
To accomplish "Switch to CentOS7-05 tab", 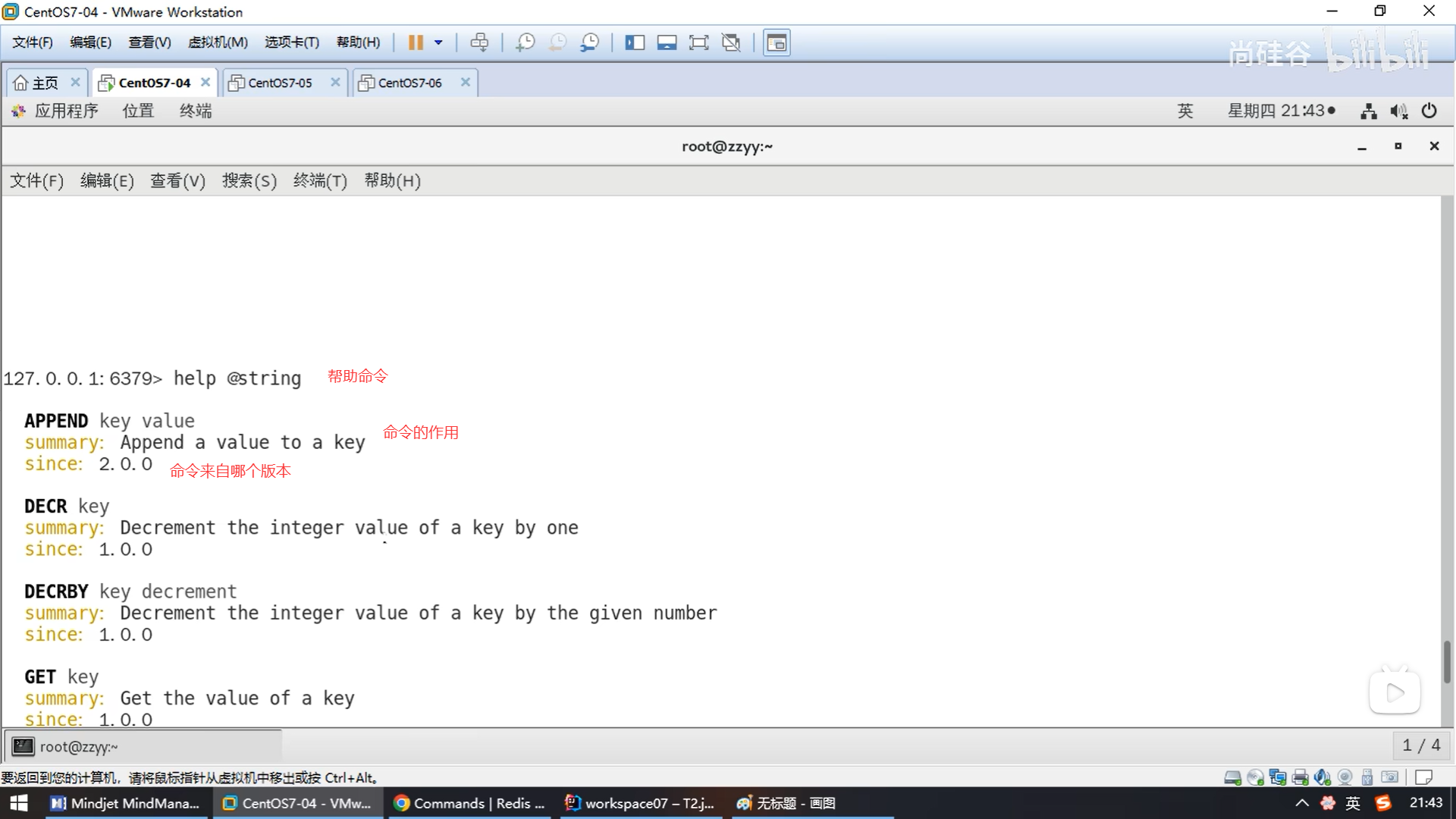I will 279,83.
